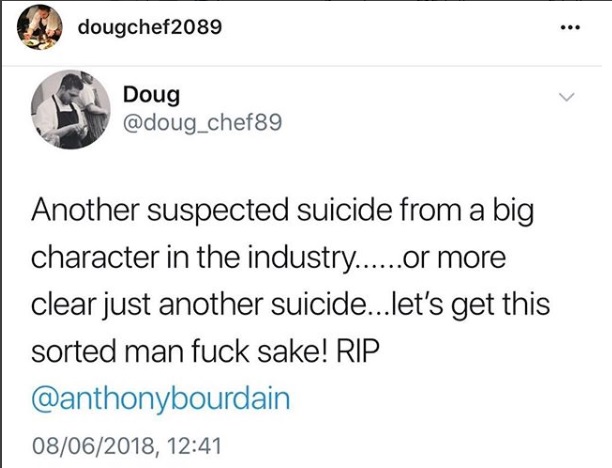Open the dougchef2089 username link
Viewport: 612px width, 468px height.
(150, 27)
